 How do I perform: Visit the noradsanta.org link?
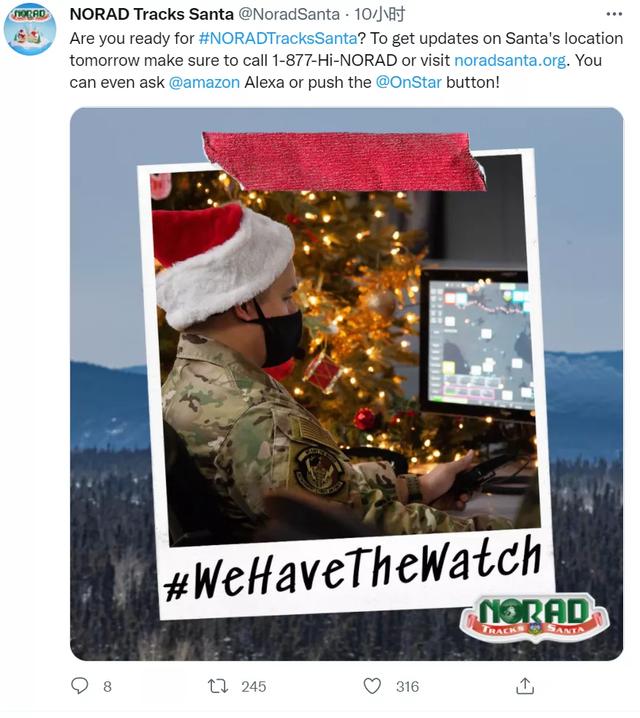point(510,60)
